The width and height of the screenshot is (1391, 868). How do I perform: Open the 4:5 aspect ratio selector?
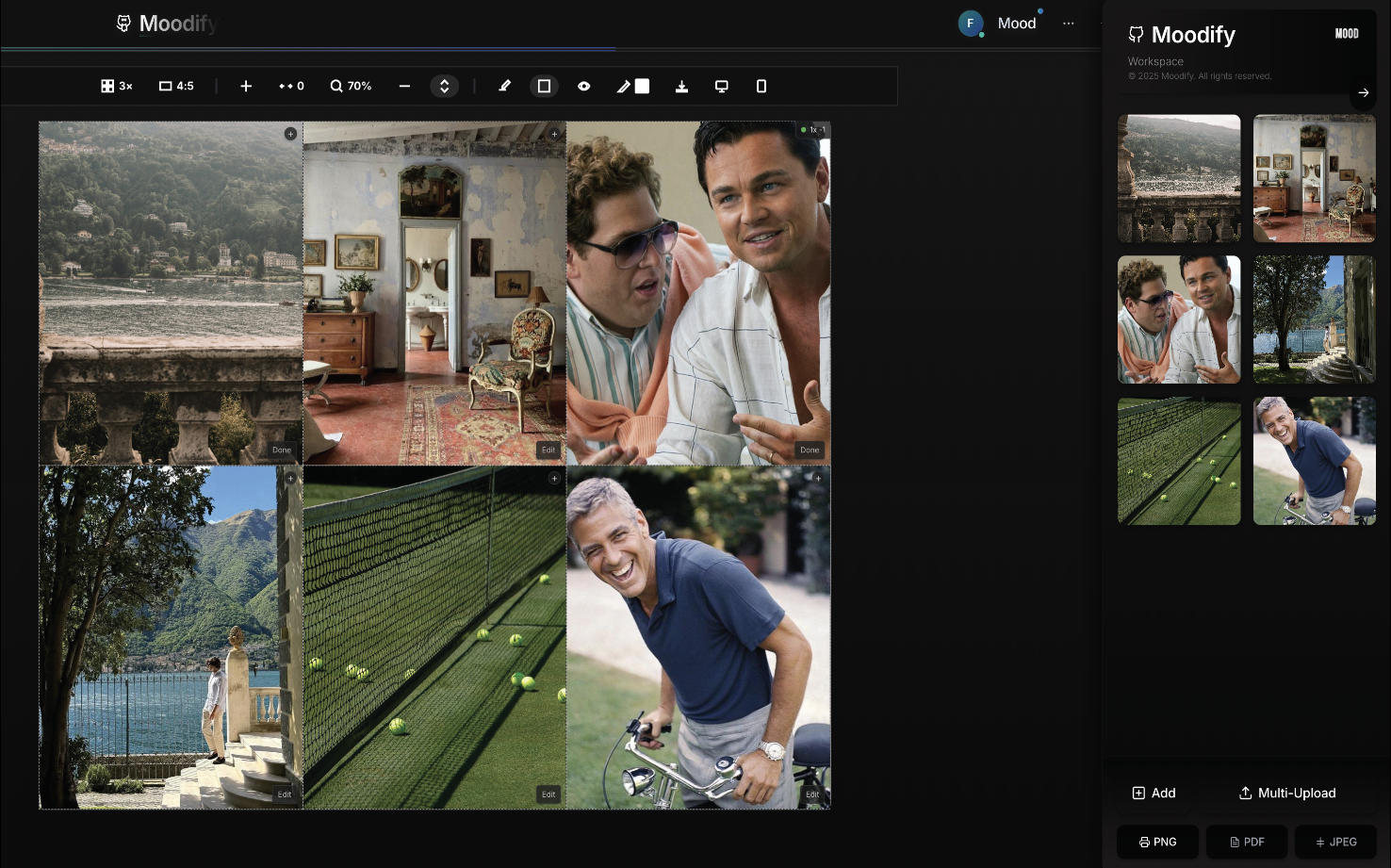point(176,86)
